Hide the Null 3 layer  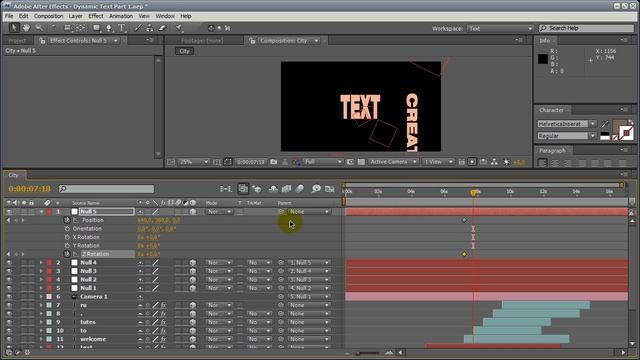coord(9,271)
